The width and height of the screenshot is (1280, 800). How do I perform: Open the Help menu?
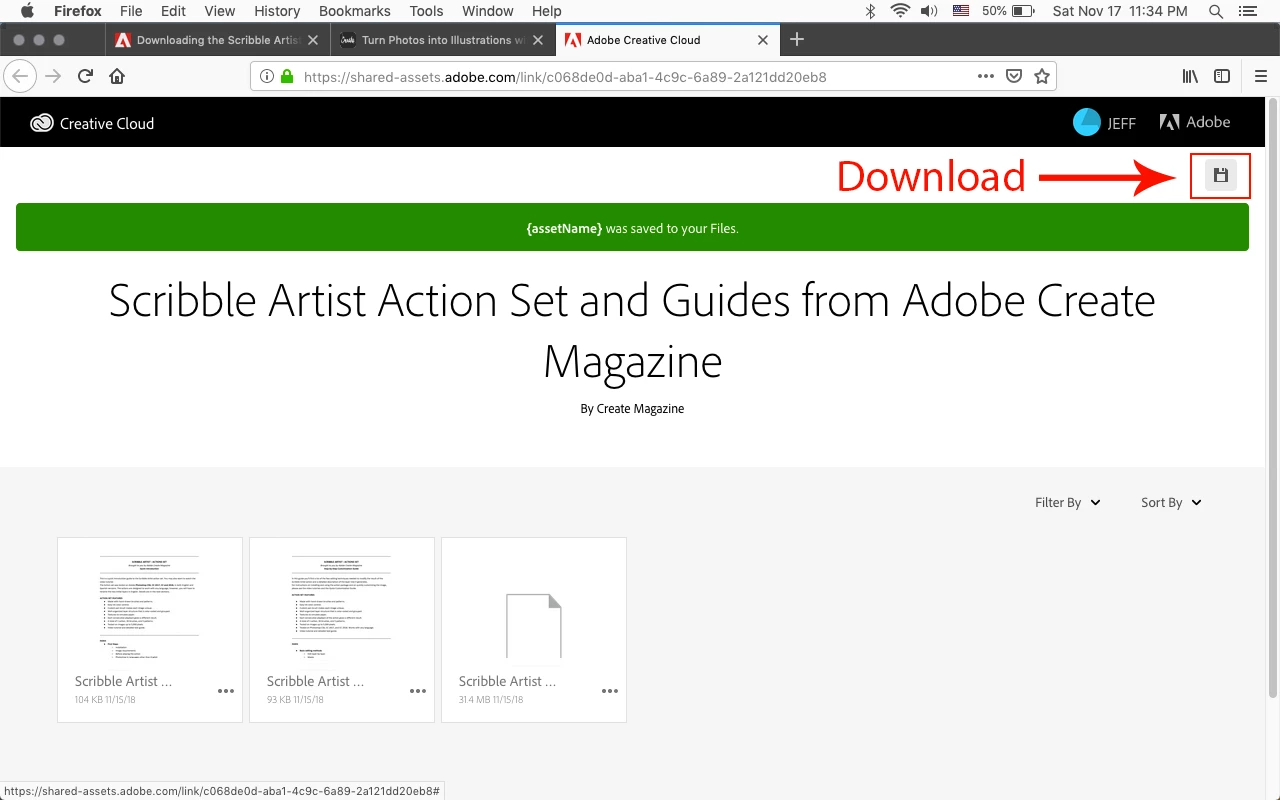tap(546, 11)
